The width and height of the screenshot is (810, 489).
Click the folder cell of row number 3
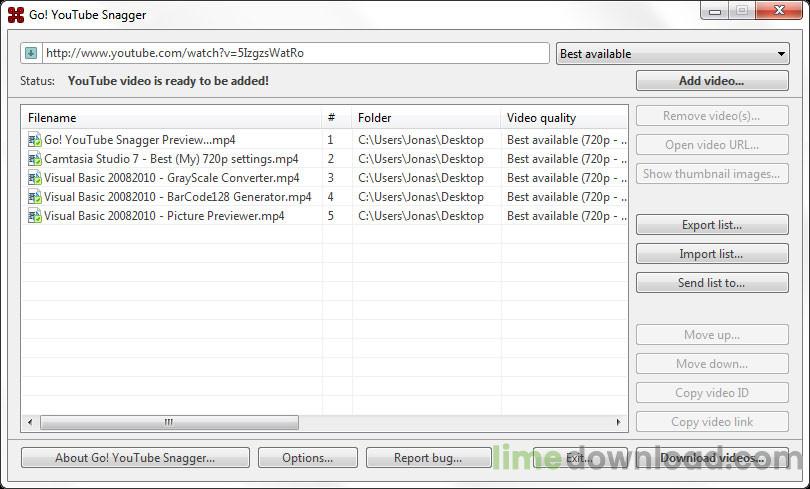[x=426, y=178]
